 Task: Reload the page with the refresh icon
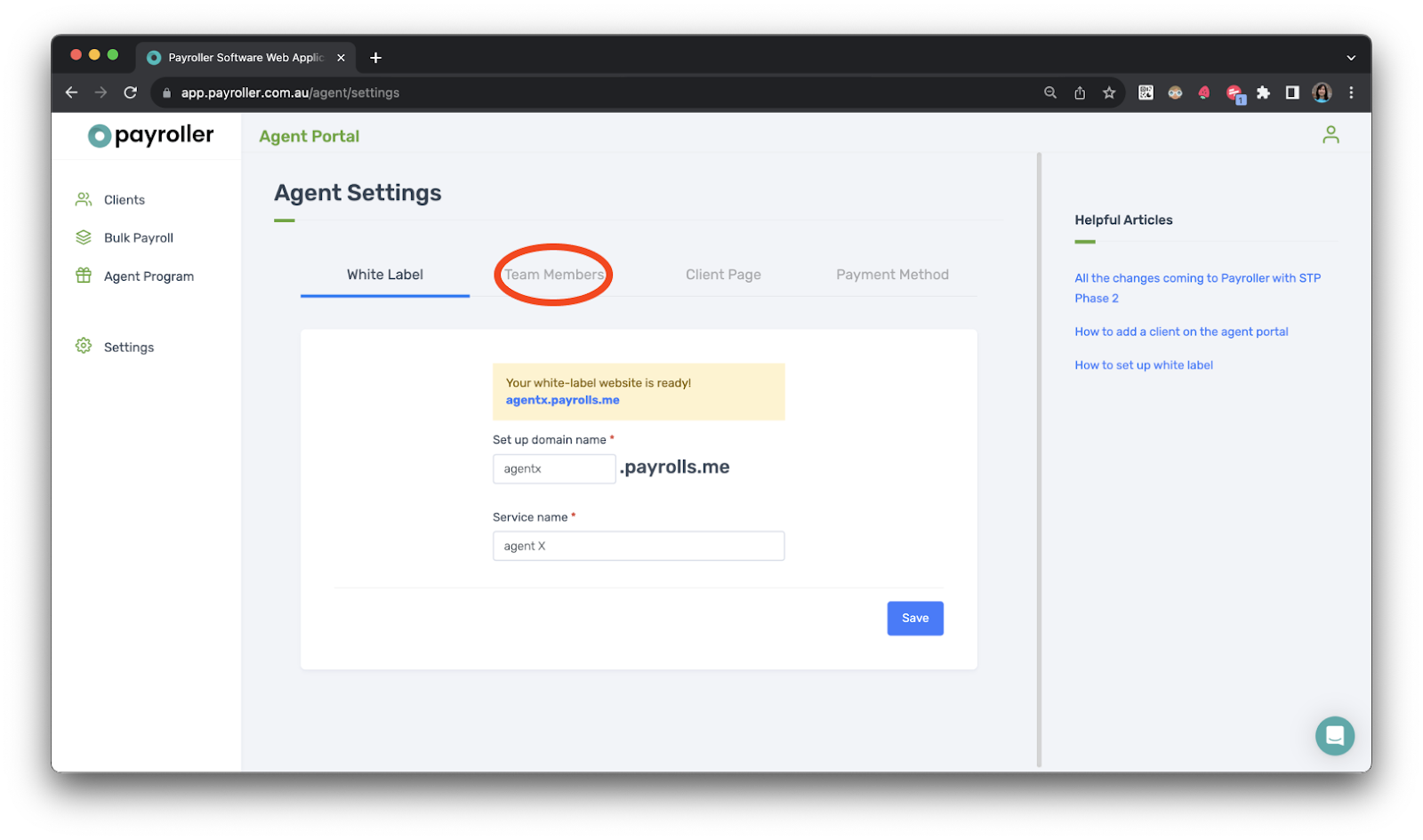(131, 92)
